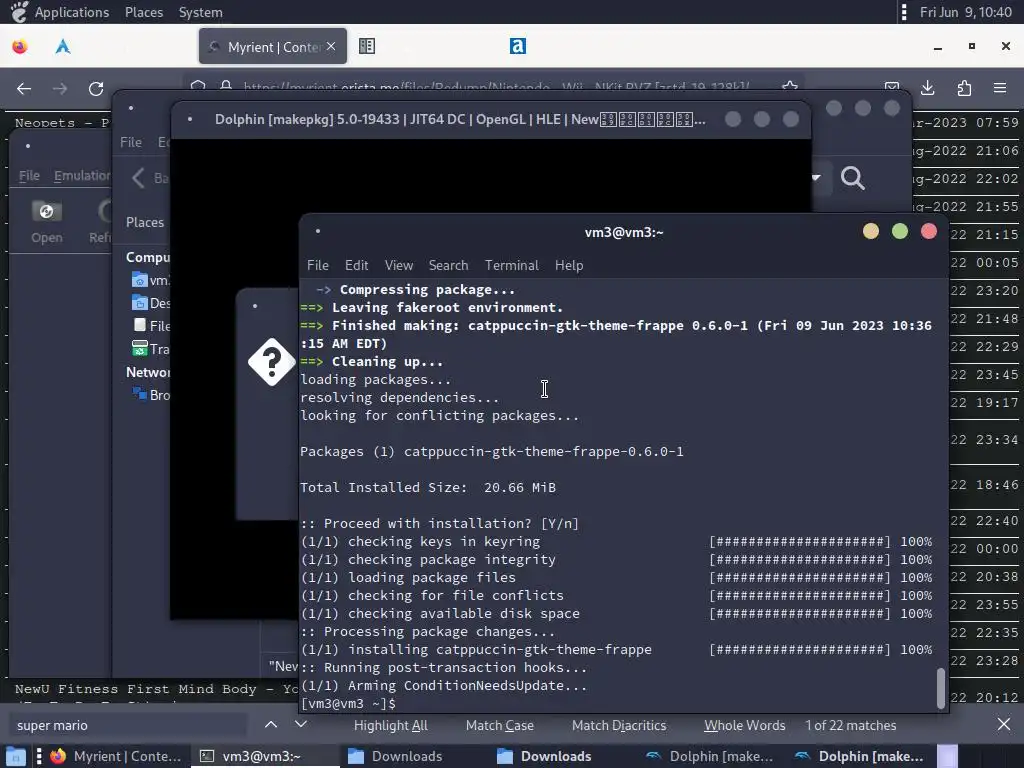Click the bookmark star in Firefox address bar
This screenshot has width=1024, height=768.
click(790, 86)
